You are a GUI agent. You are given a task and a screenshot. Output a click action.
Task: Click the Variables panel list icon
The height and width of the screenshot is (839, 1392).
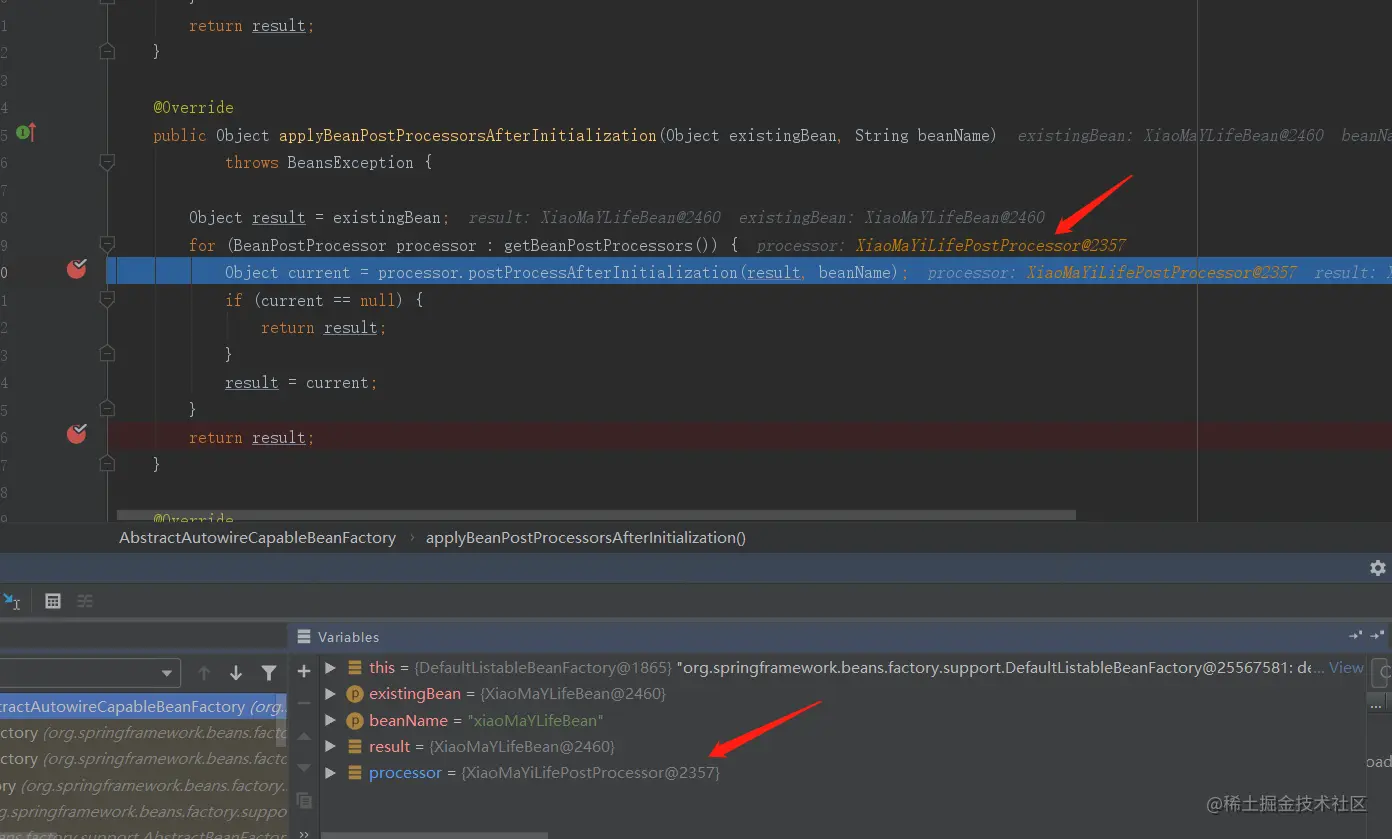[x=304, y=637]
